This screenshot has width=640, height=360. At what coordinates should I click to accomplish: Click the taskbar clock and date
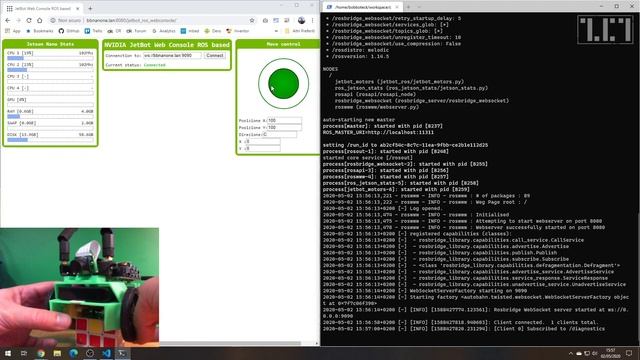[611, 353]
